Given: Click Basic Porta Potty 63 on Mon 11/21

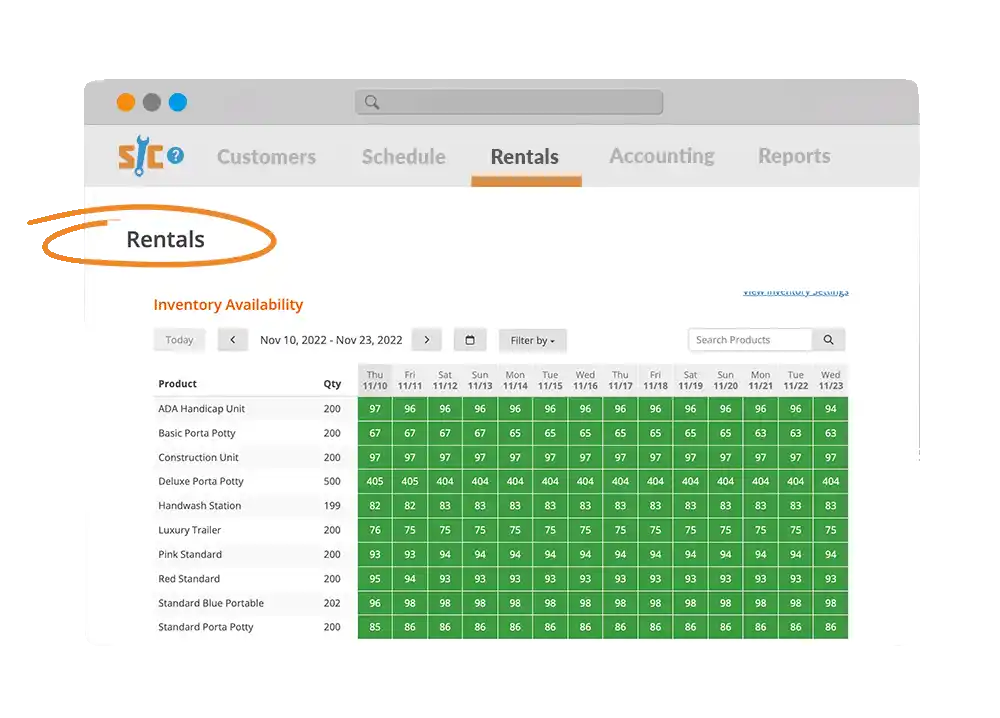Looking at the screenshot, I should (x=761, y=433).
